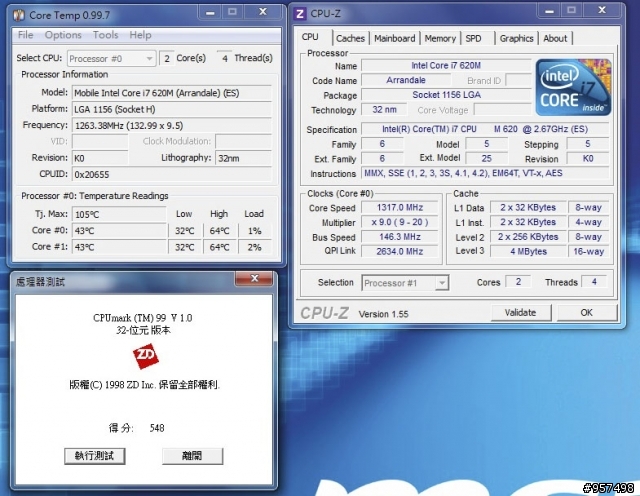Switch to the About tab in CPU-Z
This screenshot has height=496, width=640.
[555, 38]
